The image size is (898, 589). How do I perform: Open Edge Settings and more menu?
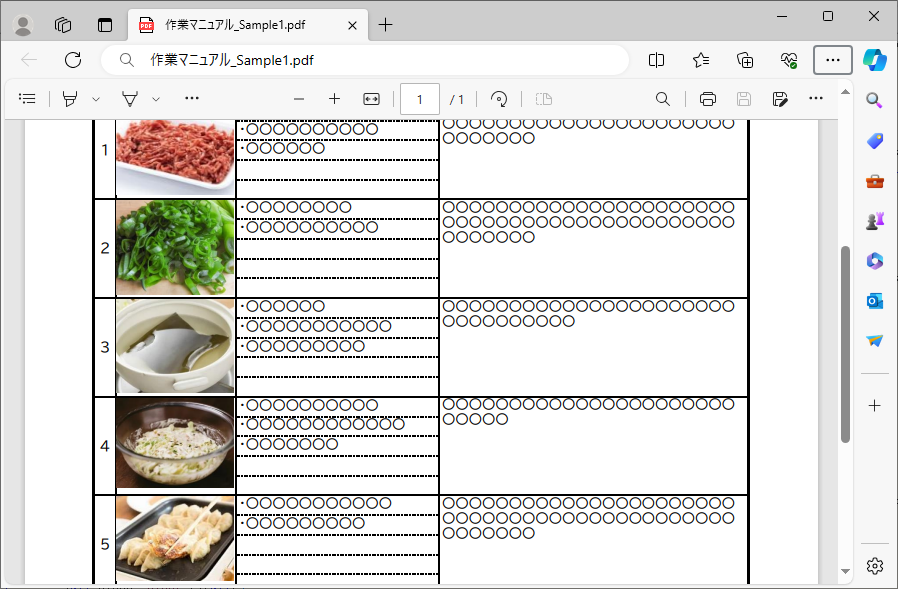click(832, 60)
